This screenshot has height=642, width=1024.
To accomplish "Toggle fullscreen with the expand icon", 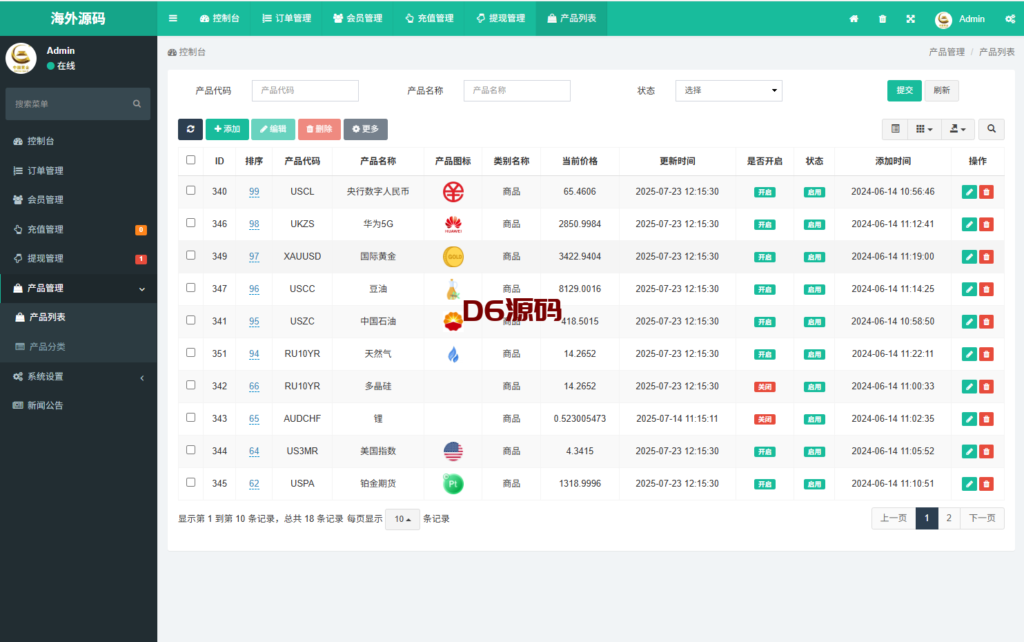I will point(910,18).
